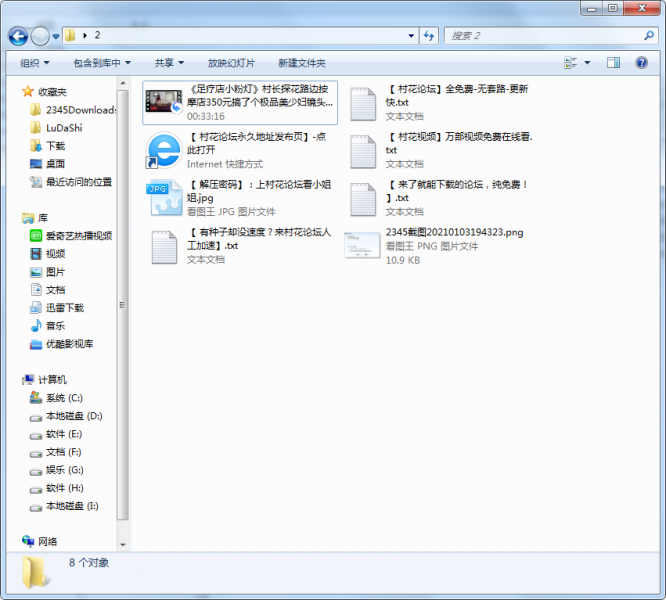Click the 放映幻灯片 toolbar button

pyautogui.click(x=231, y=63)
